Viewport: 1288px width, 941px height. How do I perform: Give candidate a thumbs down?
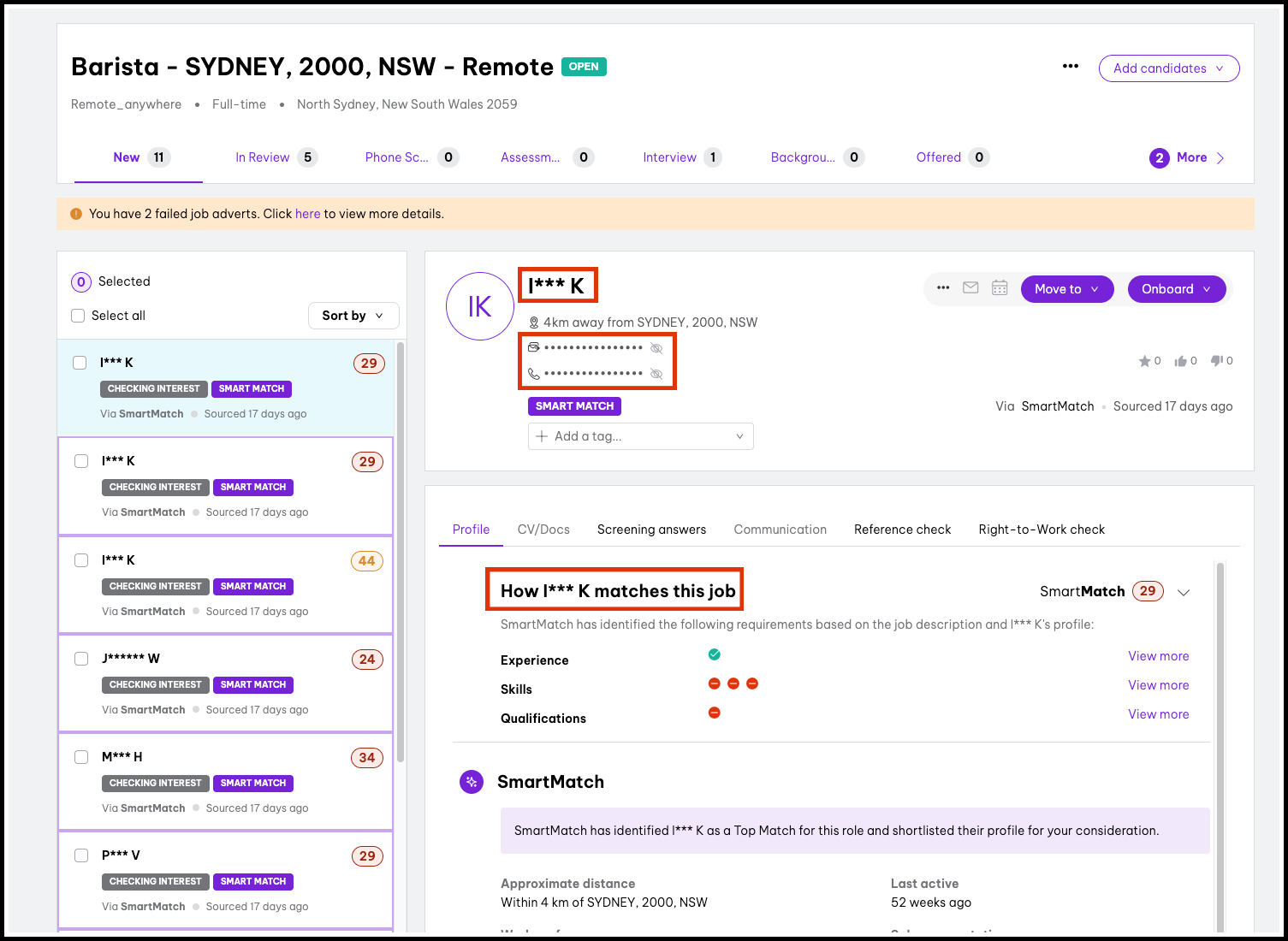pyautogui.click(x=1216, y=361)
